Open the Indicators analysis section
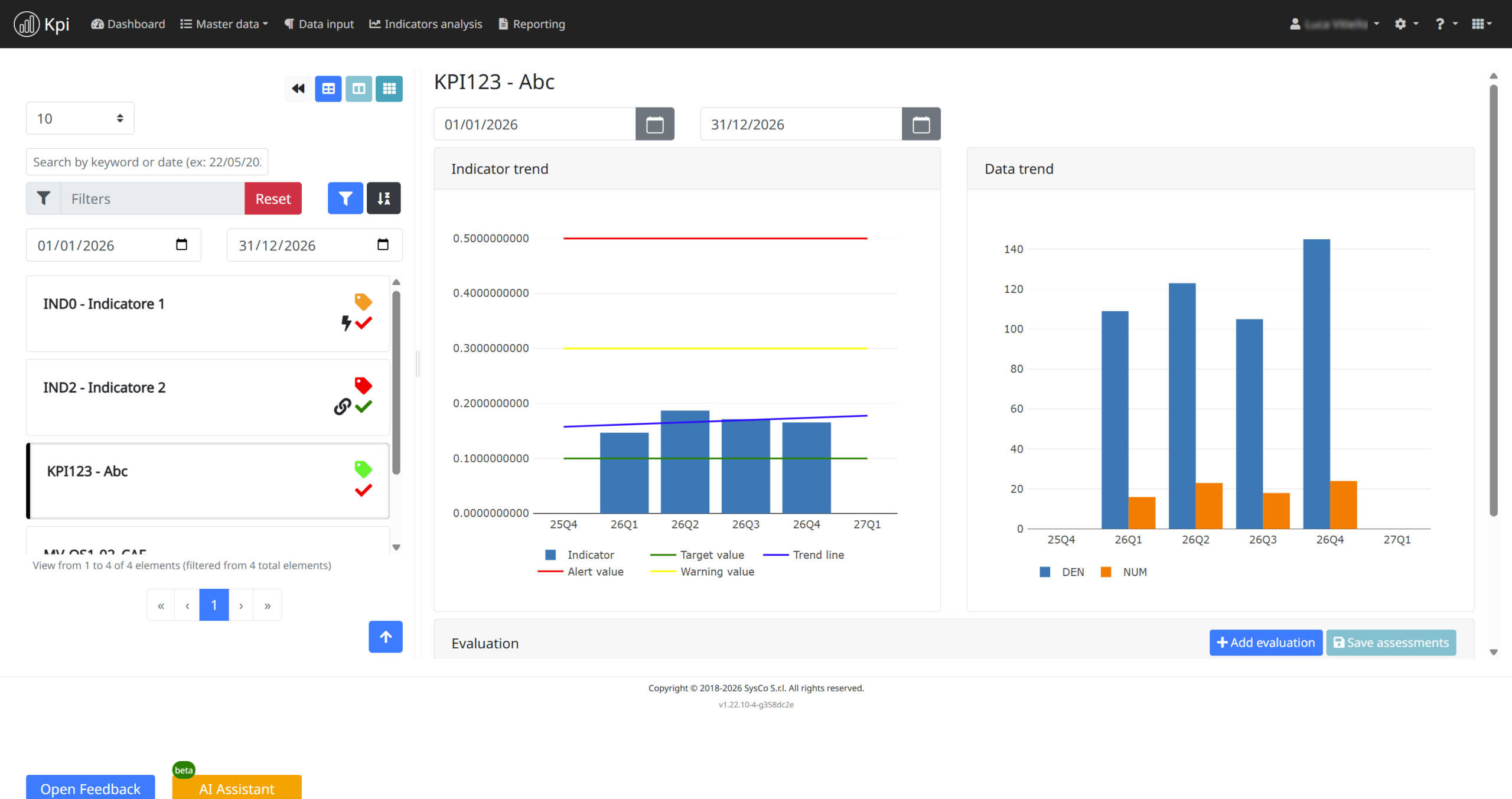 [426, 24]
